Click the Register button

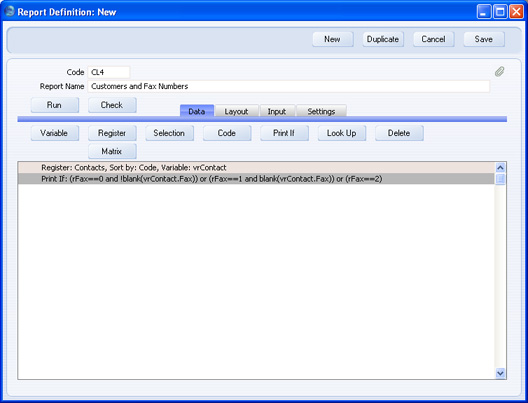click(x=112, y=133)
